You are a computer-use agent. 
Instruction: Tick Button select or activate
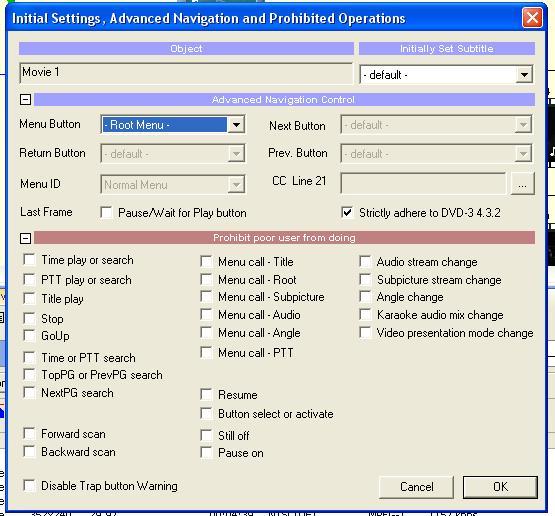coord(206,413)
